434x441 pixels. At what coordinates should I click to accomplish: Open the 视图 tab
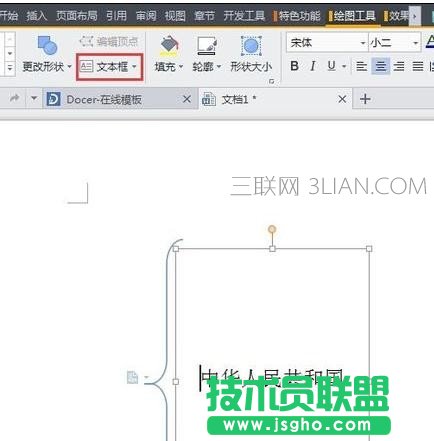tap(175, 16)
